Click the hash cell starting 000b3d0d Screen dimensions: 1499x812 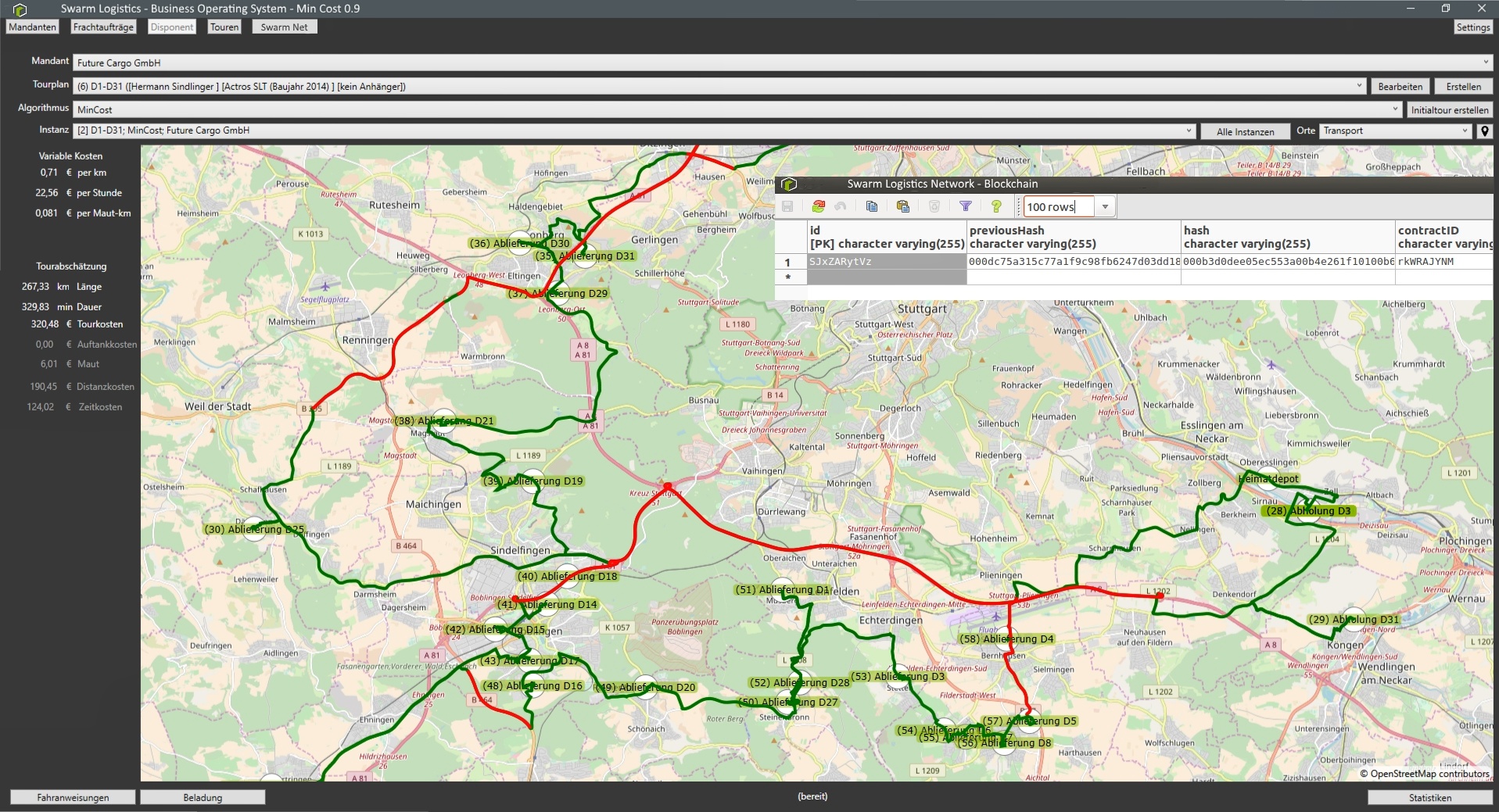pyautogui.click(x=1288, y=262)
